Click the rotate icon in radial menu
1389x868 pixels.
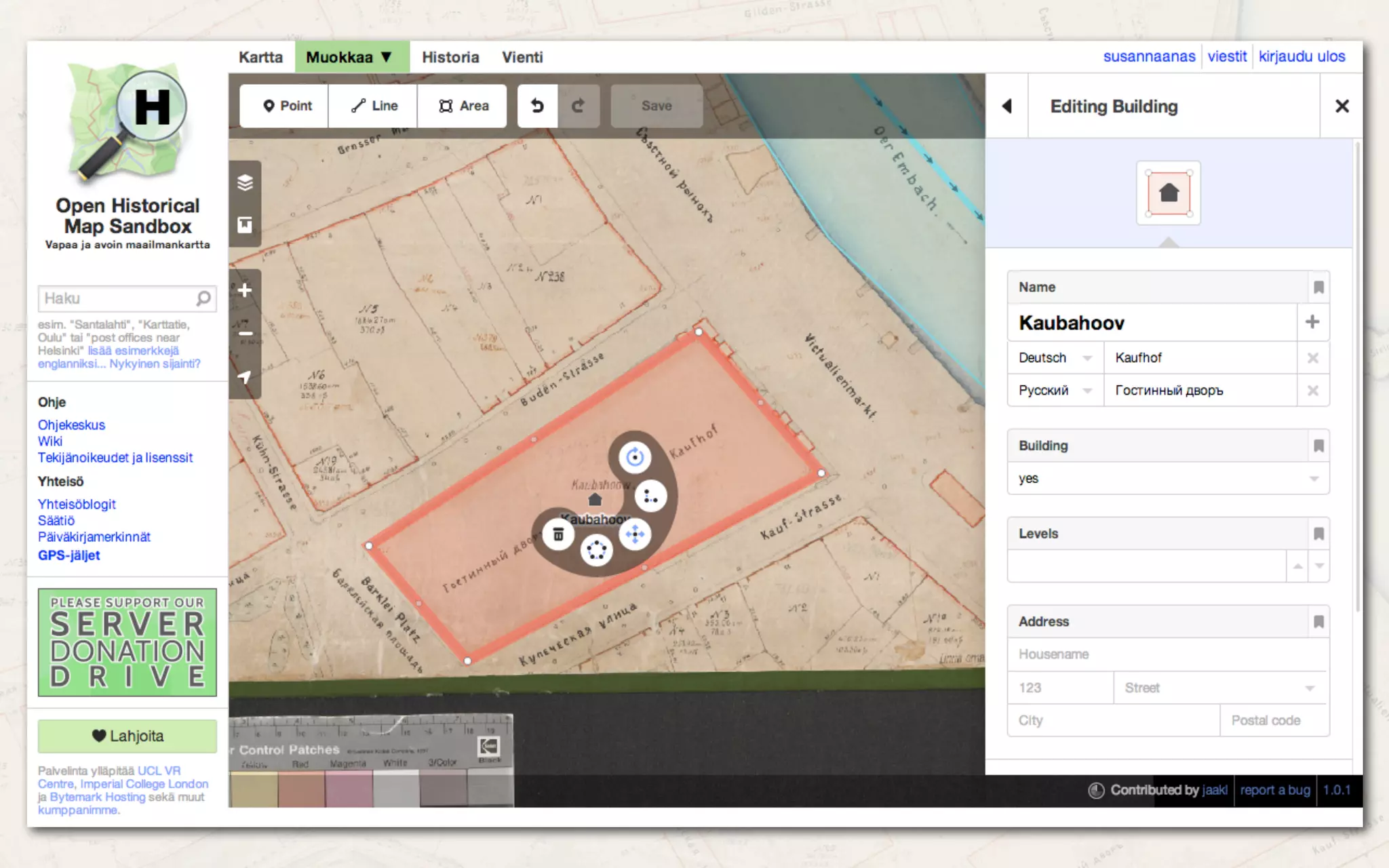pos(635,457)
